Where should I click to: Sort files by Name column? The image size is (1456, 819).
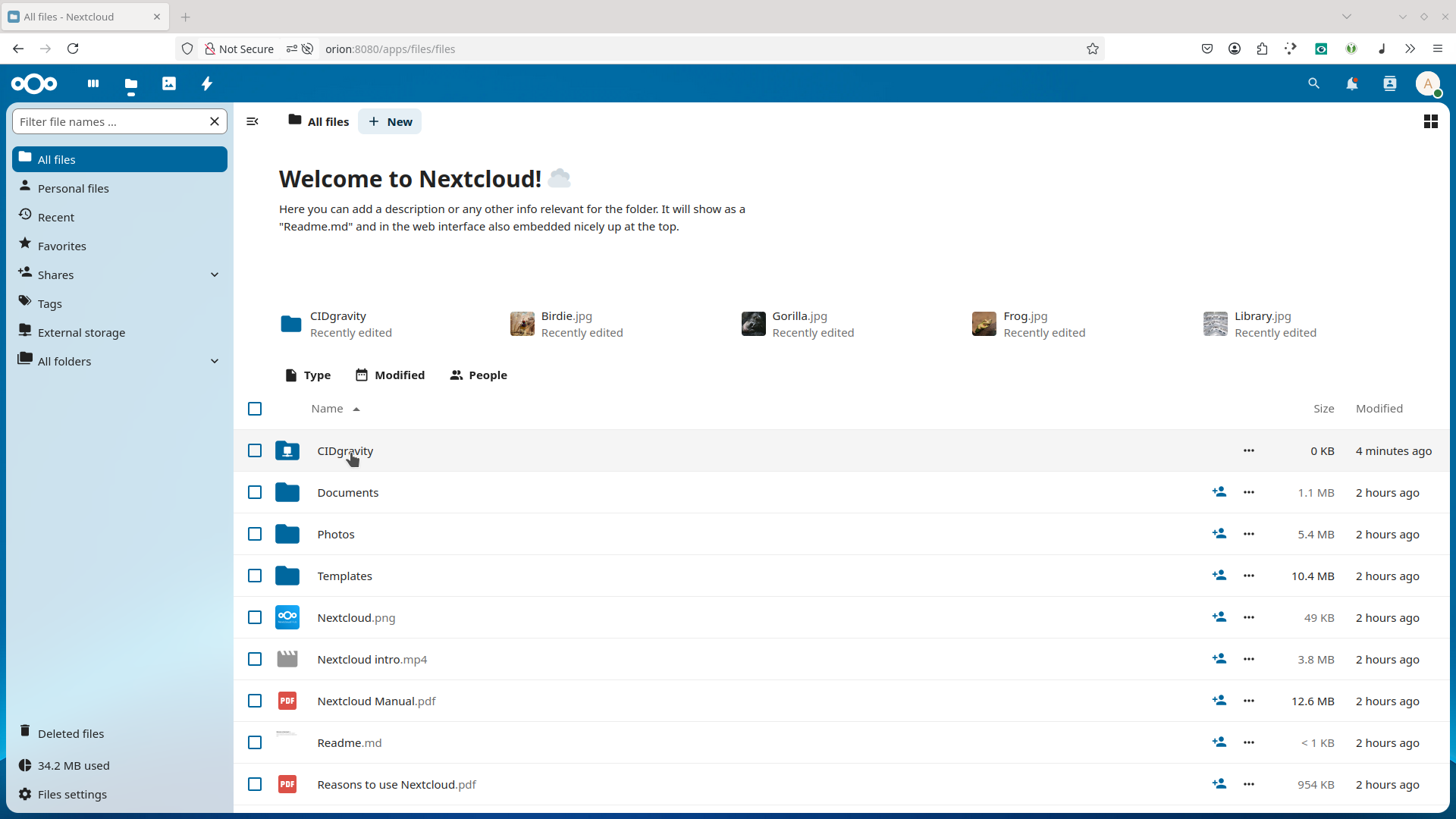click(335, 409)
